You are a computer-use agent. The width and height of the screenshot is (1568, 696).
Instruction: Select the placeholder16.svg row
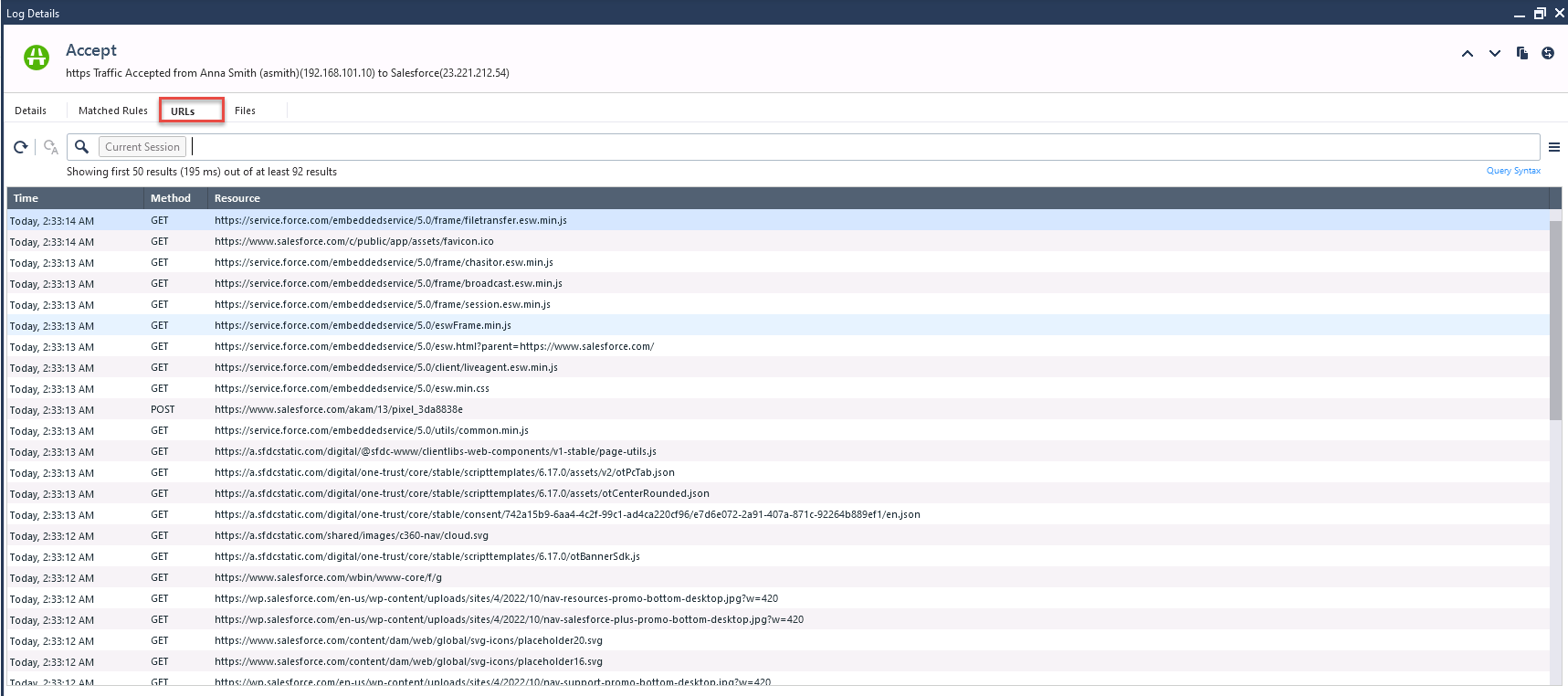[778, 661]
